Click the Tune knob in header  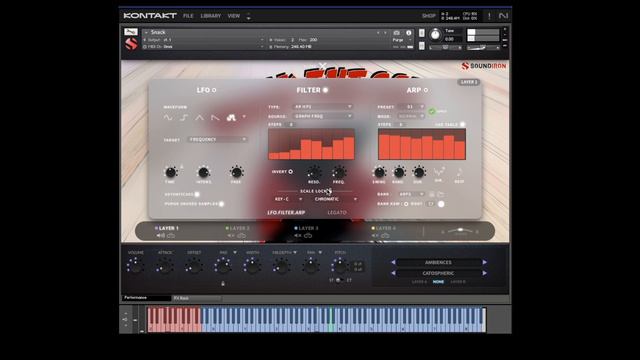tap(435, 35)
